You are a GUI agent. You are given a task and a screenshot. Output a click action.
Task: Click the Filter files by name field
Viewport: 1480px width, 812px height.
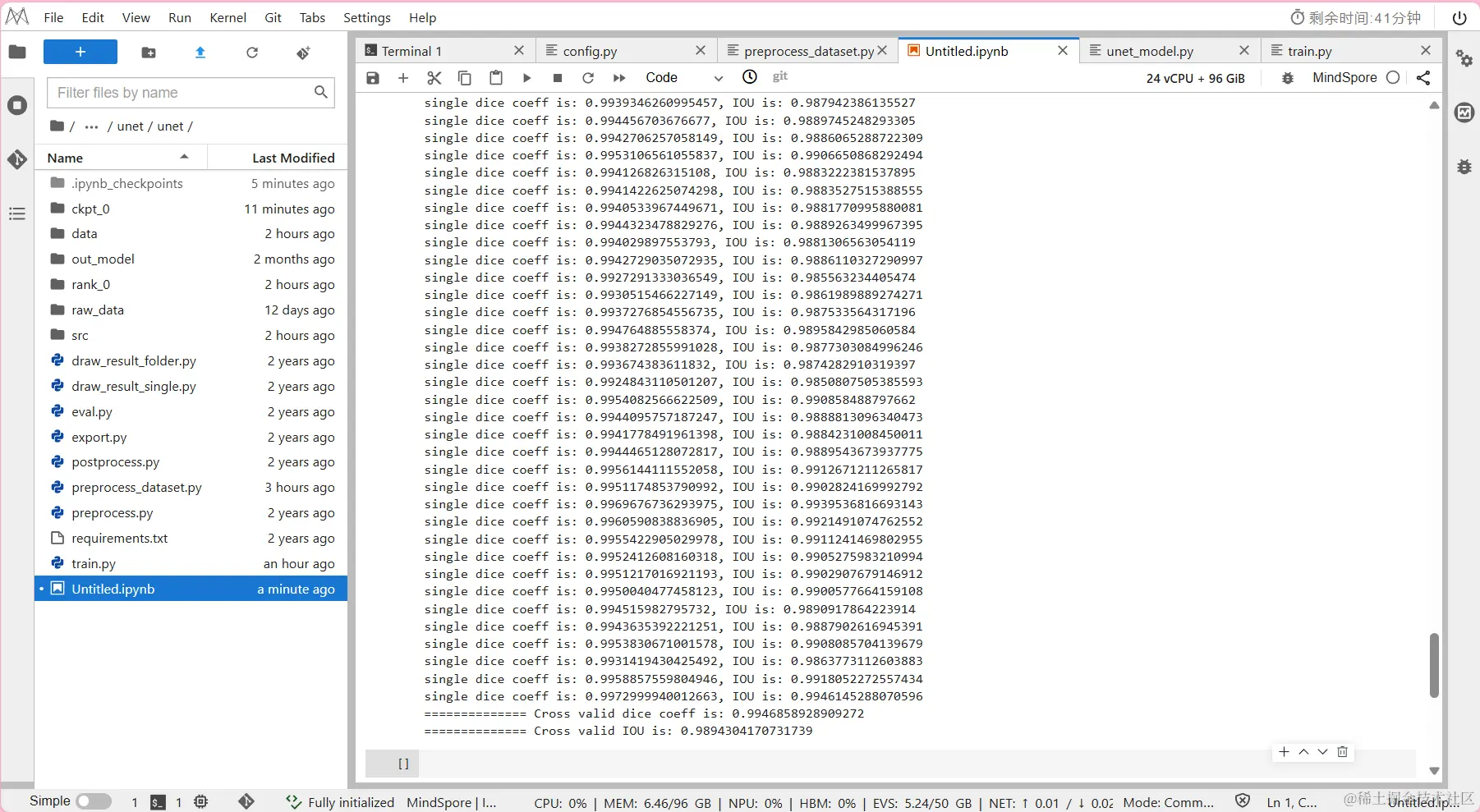coord(191,93)
